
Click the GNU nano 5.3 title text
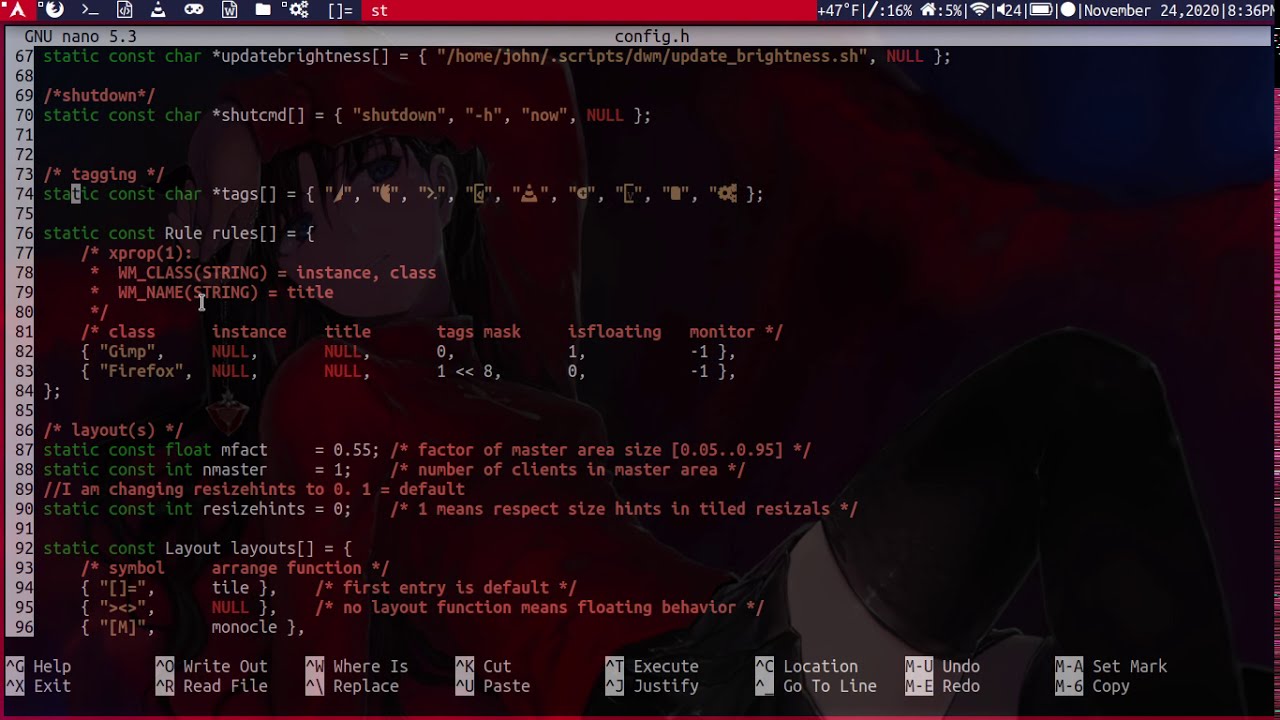point(80,37)
